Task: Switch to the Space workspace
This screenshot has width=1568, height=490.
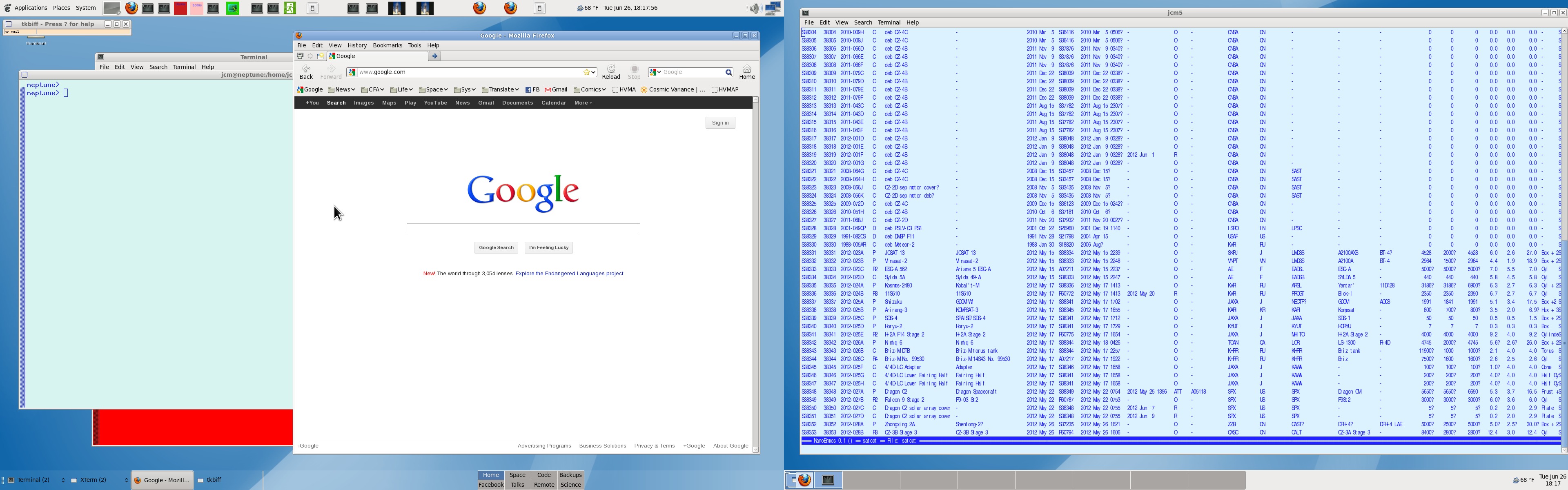Action: click(517, 475)
